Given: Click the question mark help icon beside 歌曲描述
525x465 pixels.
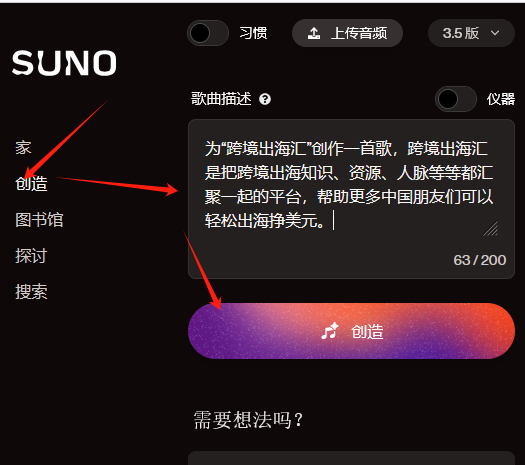Looking at the screenshot, I should pyautogui.click(x=265, y=99).
